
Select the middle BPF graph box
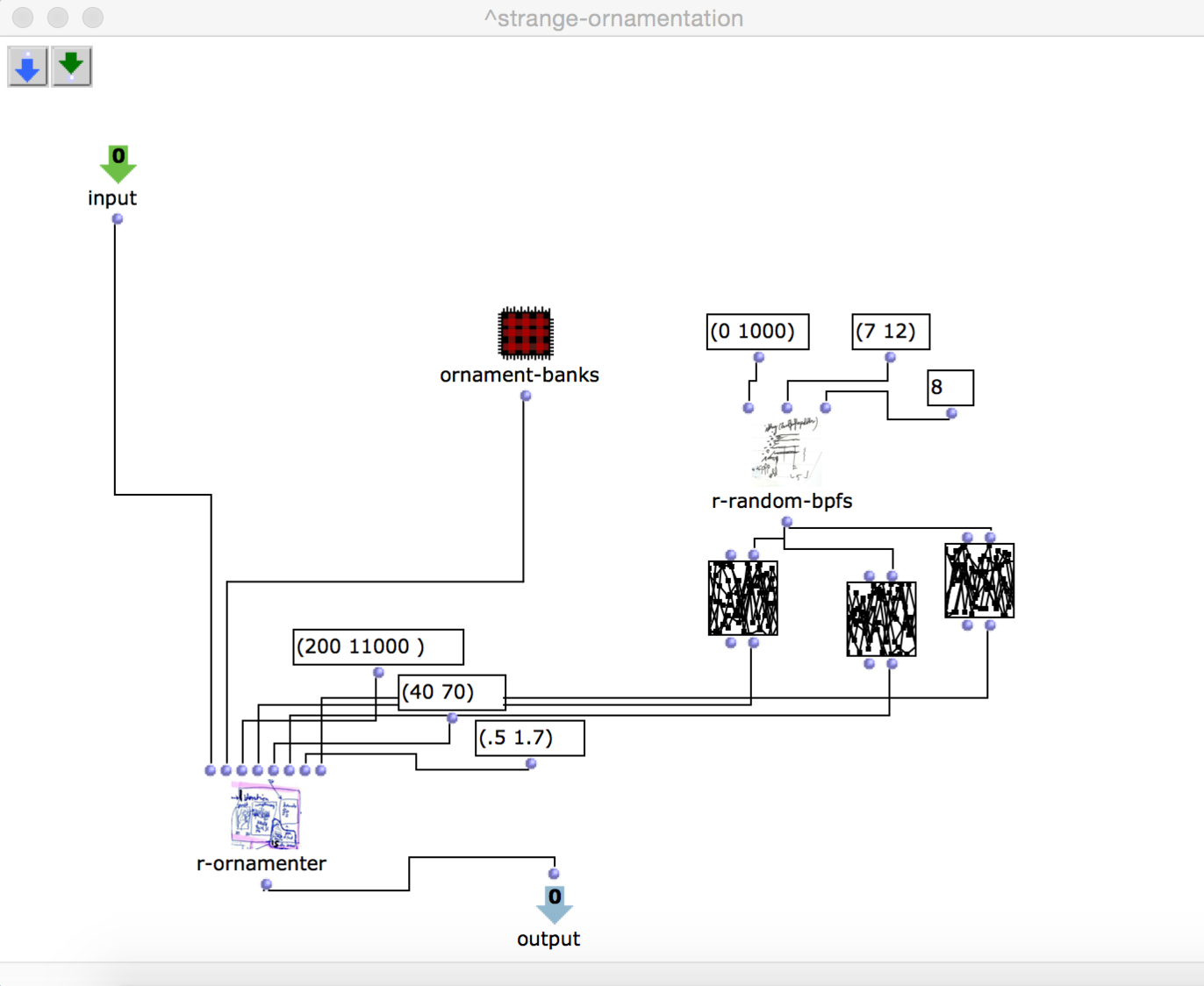[881, 619]
